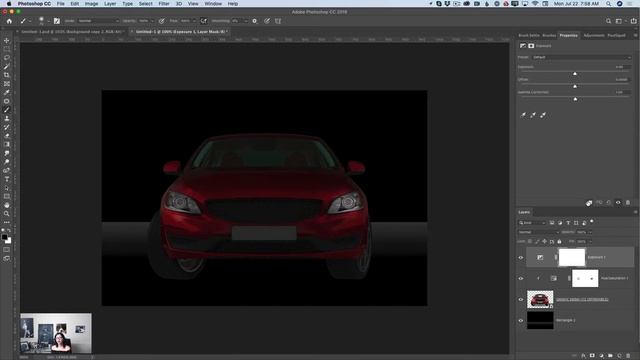Viewport: 640px width, 360px height.
Task: Click the Exposure value input field
Action: [622, 67]
